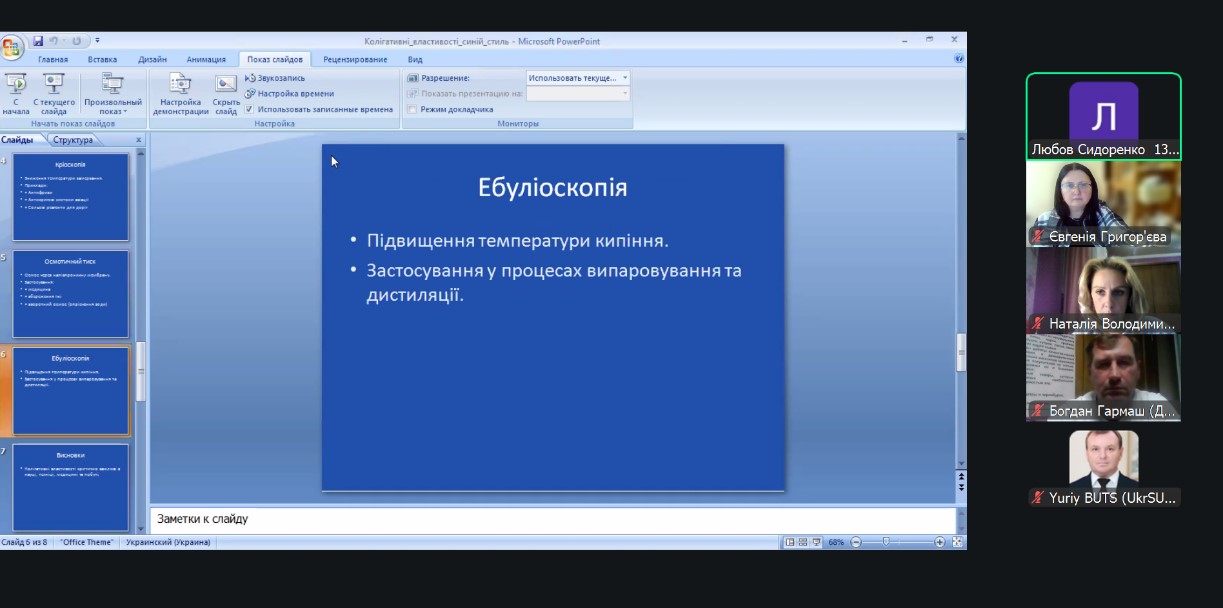Start slideshow from current slide icon
The height and width of the screenshot is (608, 1223).
click(53, 85)
